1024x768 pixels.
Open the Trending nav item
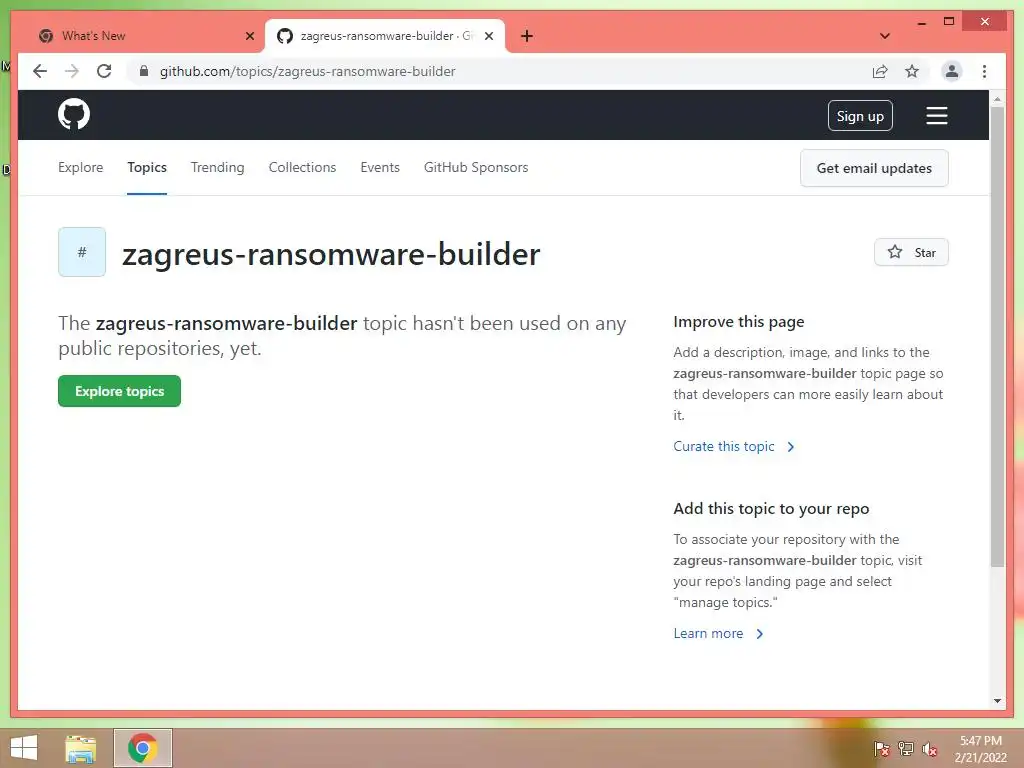(x=217, y=167)
